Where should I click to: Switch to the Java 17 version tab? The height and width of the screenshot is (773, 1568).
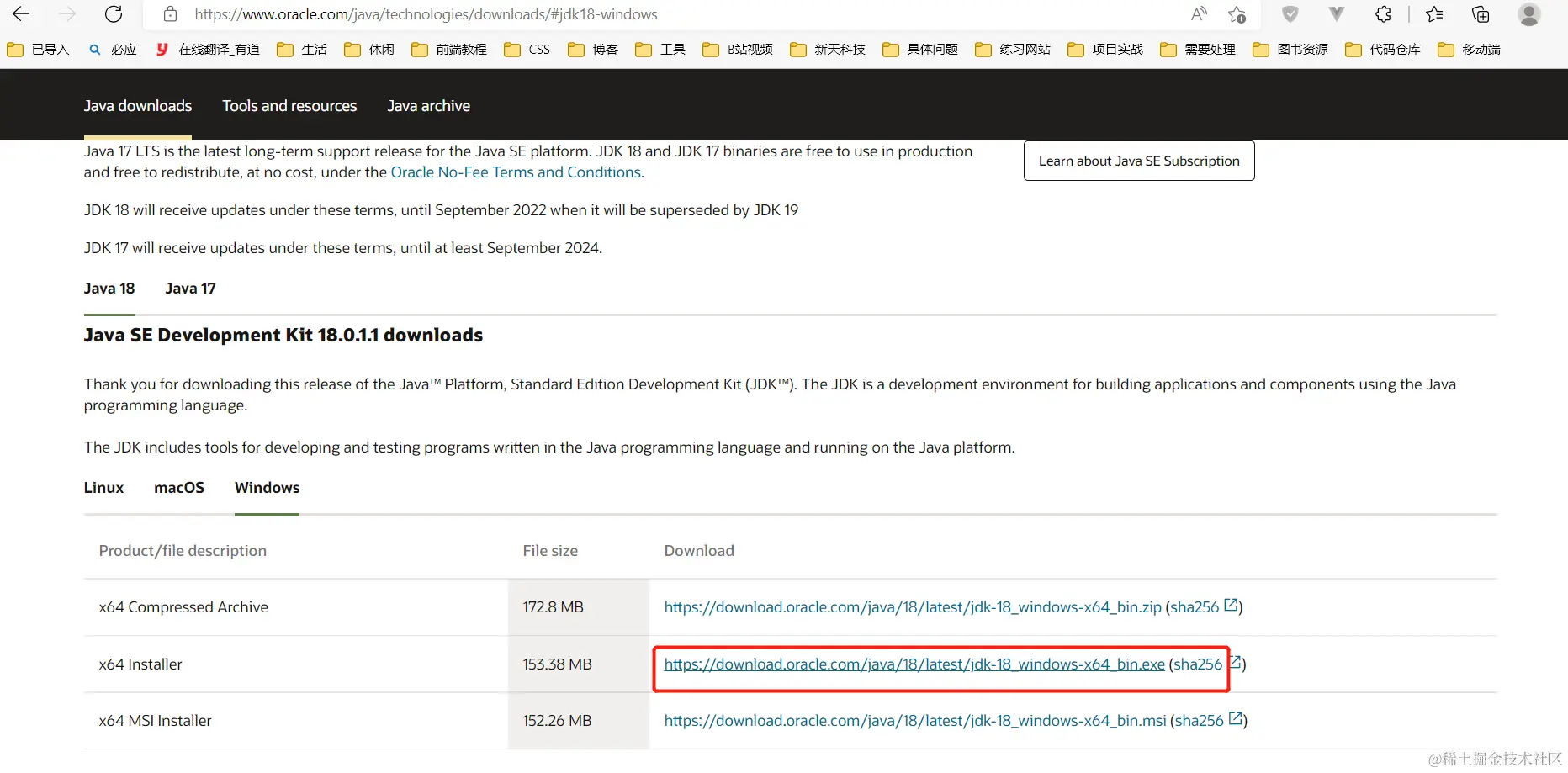pyautogui.click(x=191, y=289)
